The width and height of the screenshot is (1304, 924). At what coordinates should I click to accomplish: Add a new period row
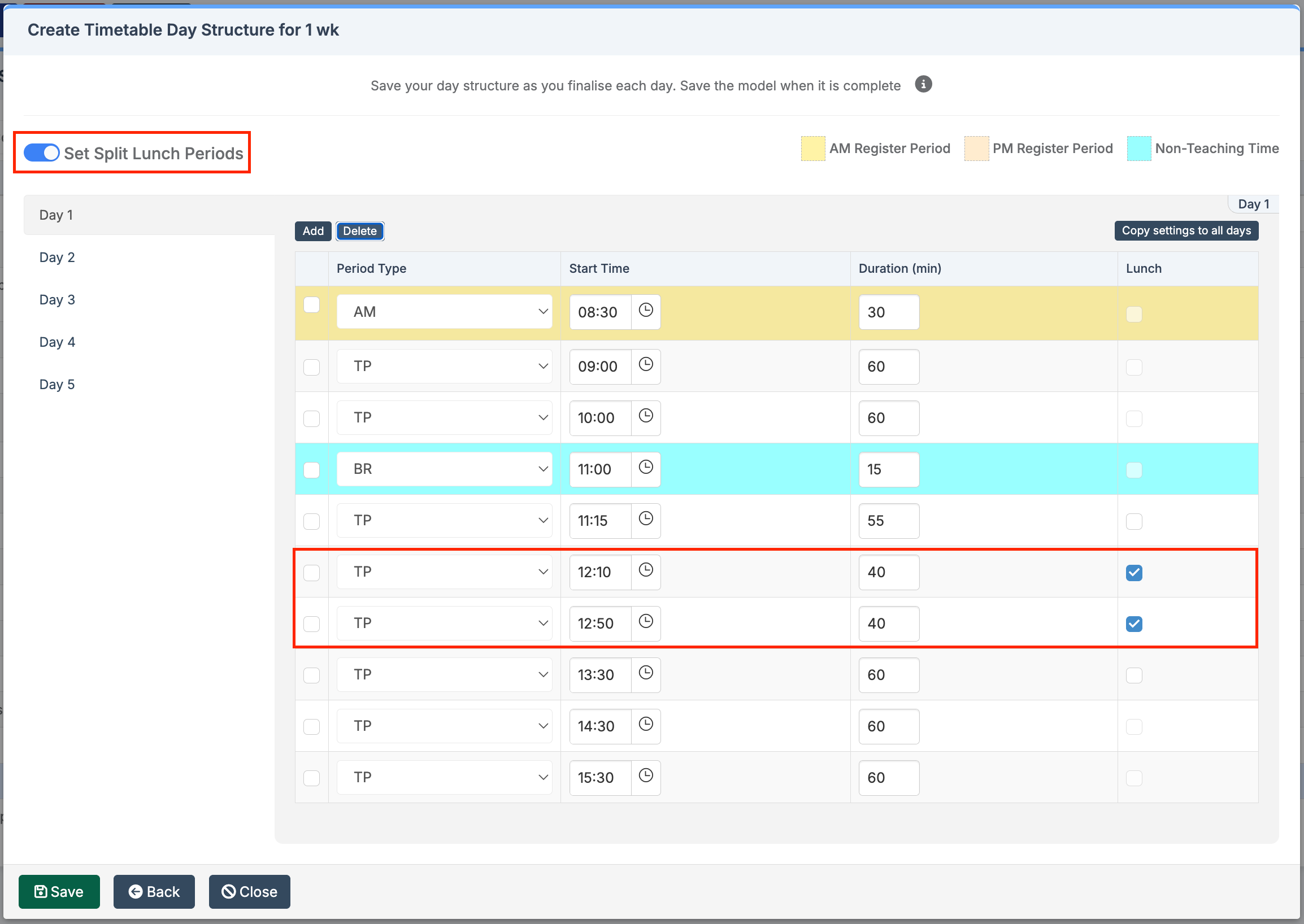tap(312, 231)
